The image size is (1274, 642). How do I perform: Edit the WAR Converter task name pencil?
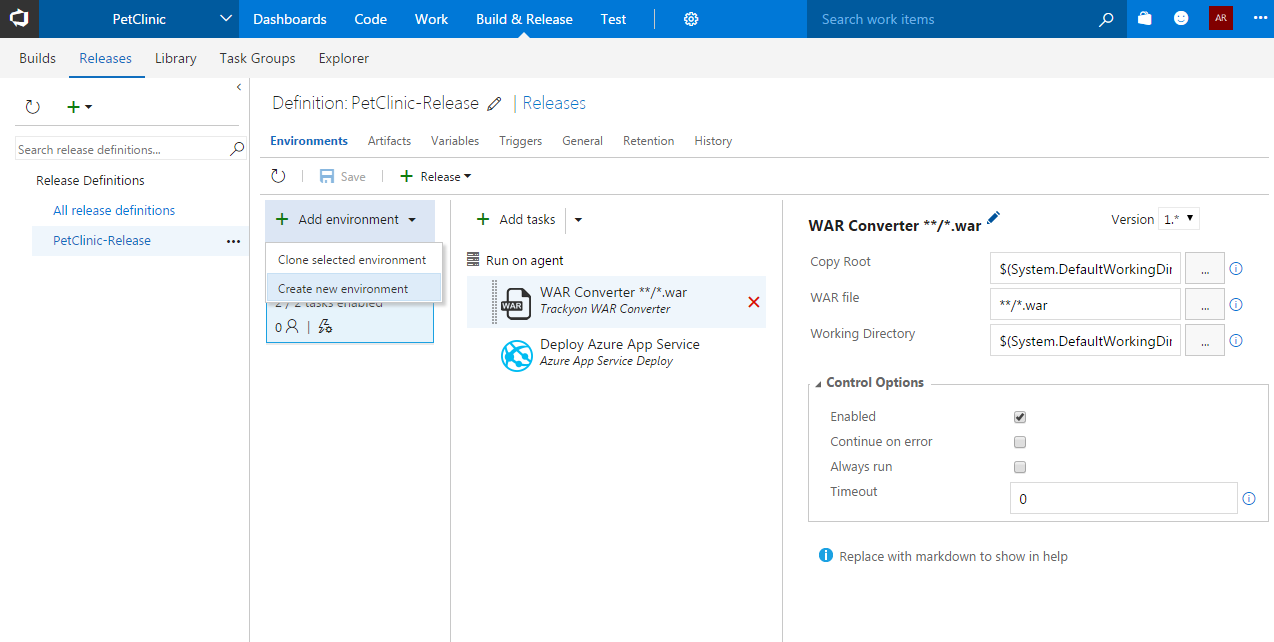click(993, 218)
